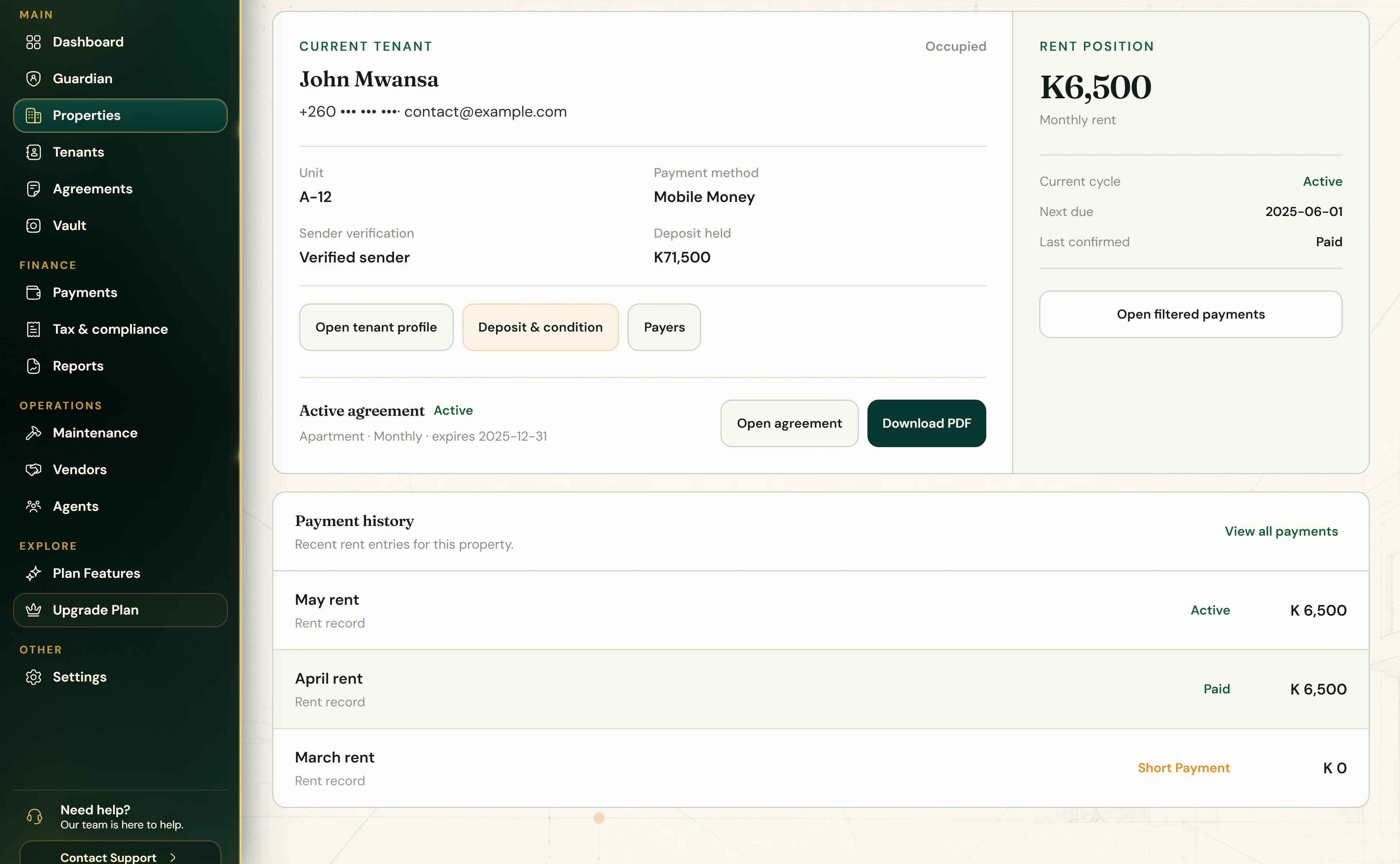This screenshot has width=1400, height=864.
Task: Click Contact Support chevron arrow
Action: [172, 857]
